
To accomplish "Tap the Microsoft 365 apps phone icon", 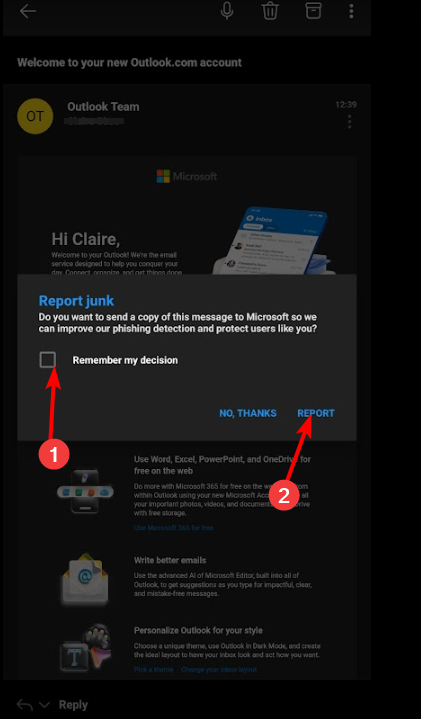I will tap(85, 492).
